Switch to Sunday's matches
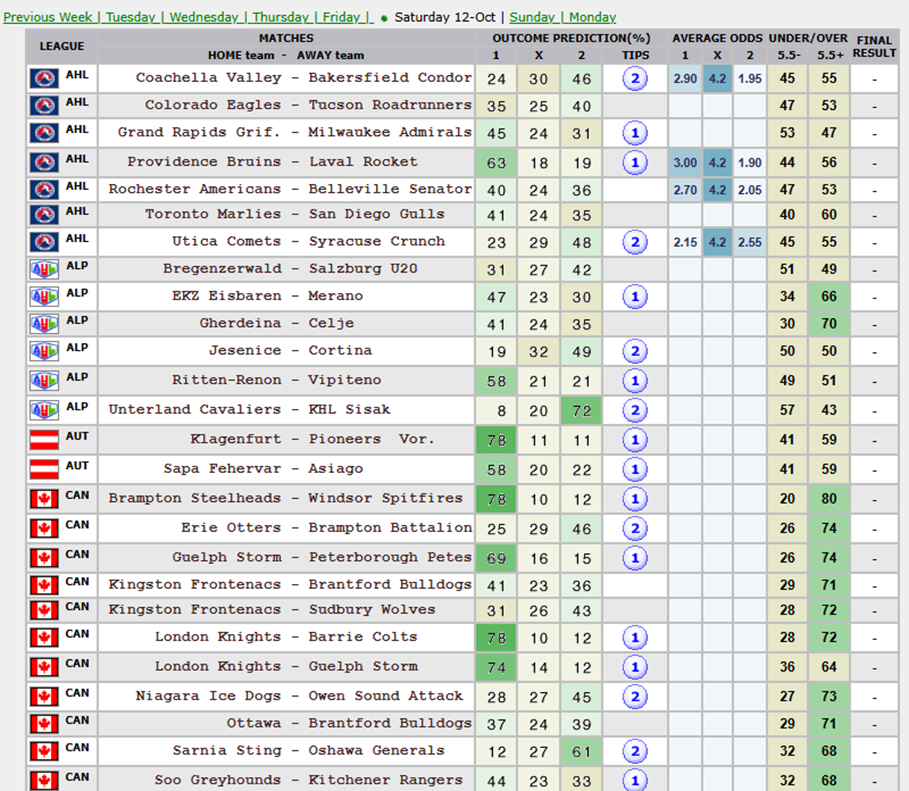This screenshot has width=909, height=791. [x=532, y=17]
